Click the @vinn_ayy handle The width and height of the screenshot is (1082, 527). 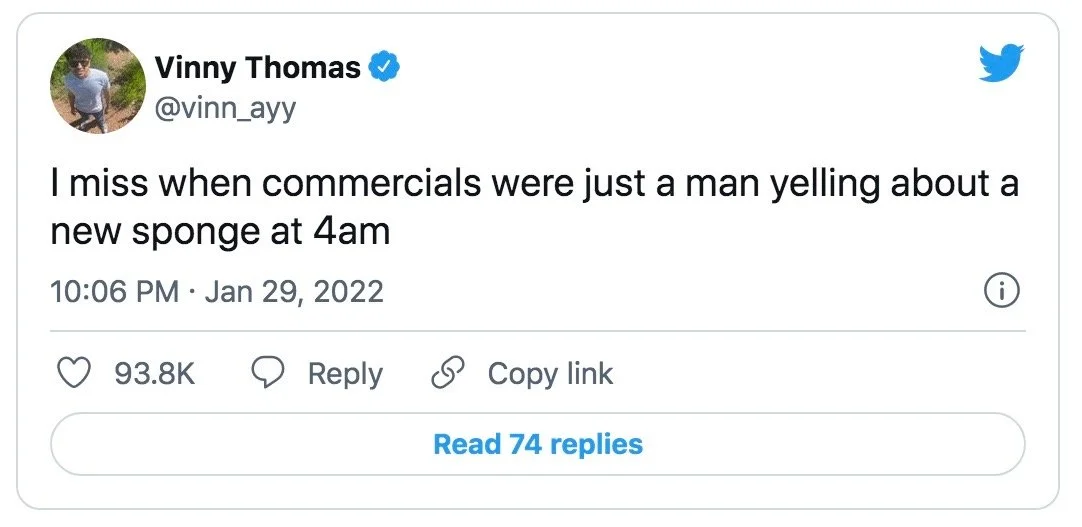(225, 108)
